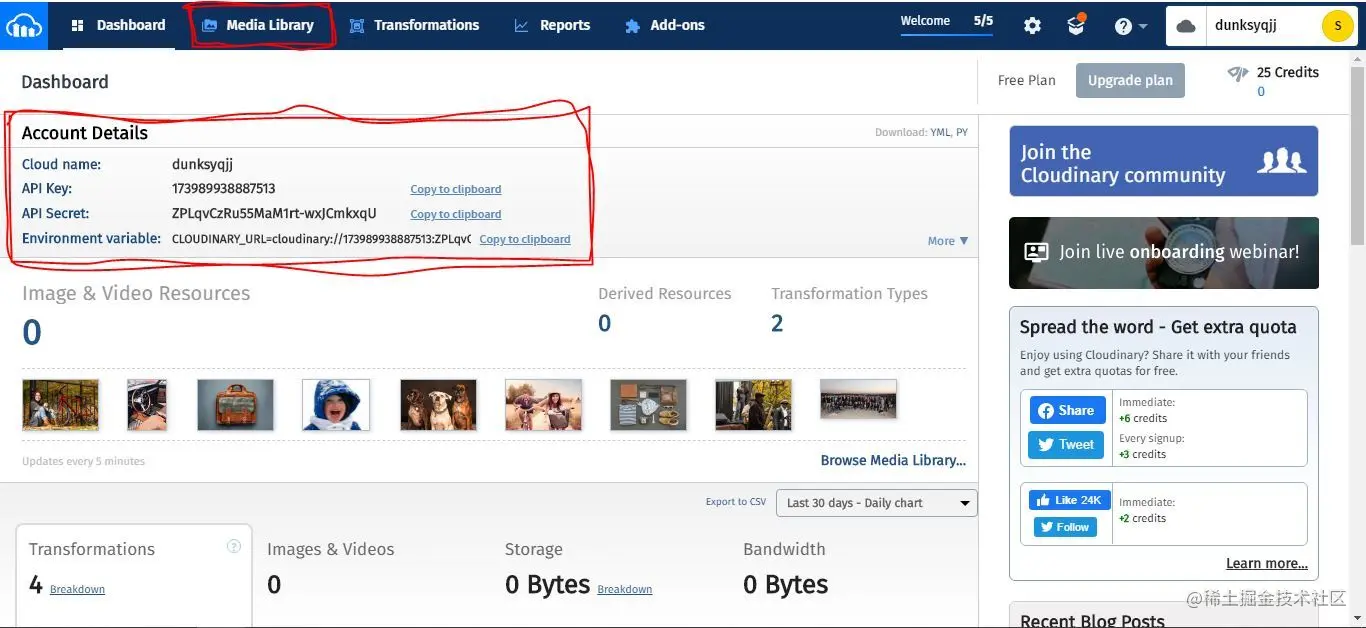
Task: Click the API Secret value text
Action: tap(274, 213)
